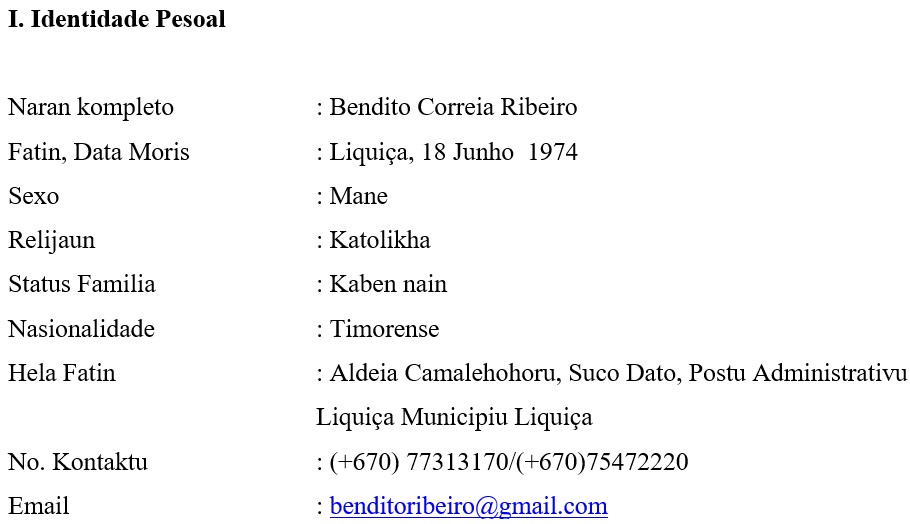Image resolution: width=910 pixels, height=524 pixels.
Task: Click the "Fatin, Data Moris" label
Action: coord(99,153)
